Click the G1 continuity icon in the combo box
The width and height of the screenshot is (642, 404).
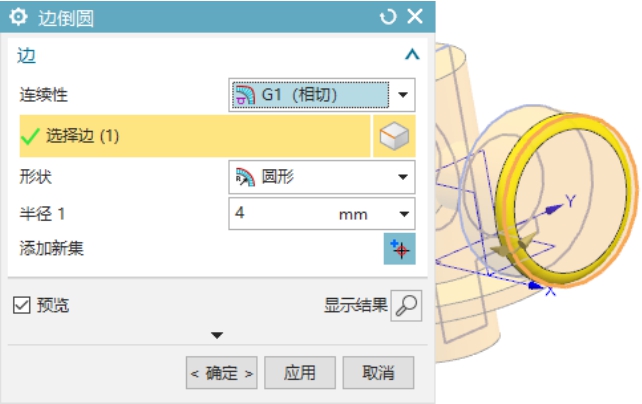click(245, 95)
